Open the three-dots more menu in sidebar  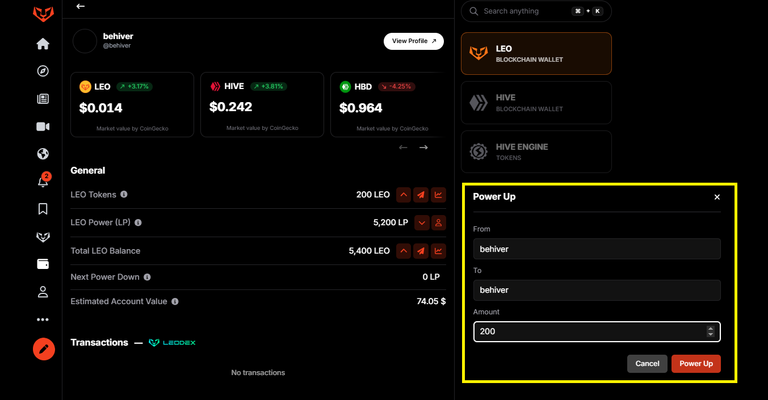pyautogui.click(x=43, y=320)
